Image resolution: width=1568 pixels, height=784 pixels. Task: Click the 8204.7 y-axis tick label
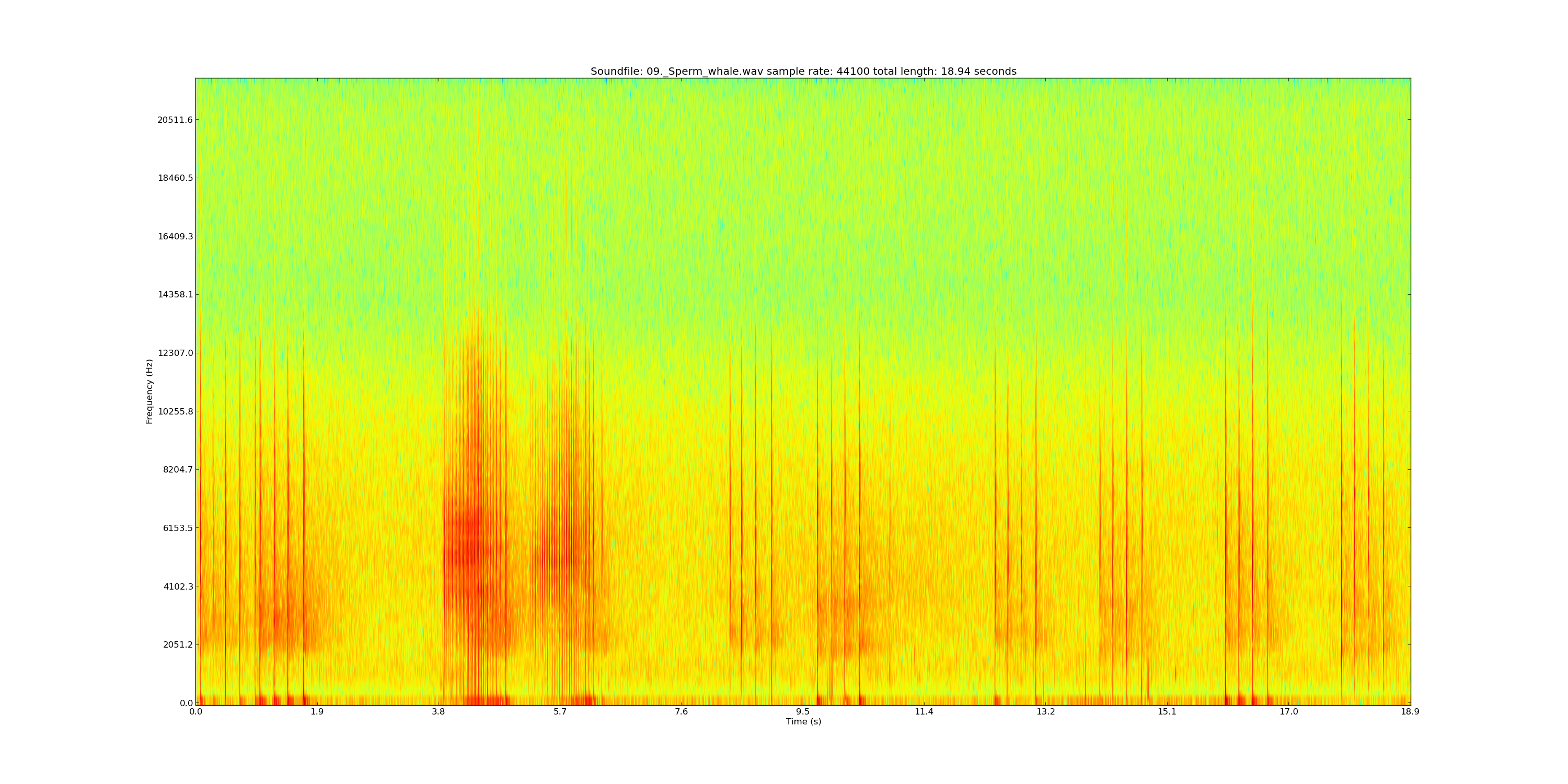pos(177,470)
